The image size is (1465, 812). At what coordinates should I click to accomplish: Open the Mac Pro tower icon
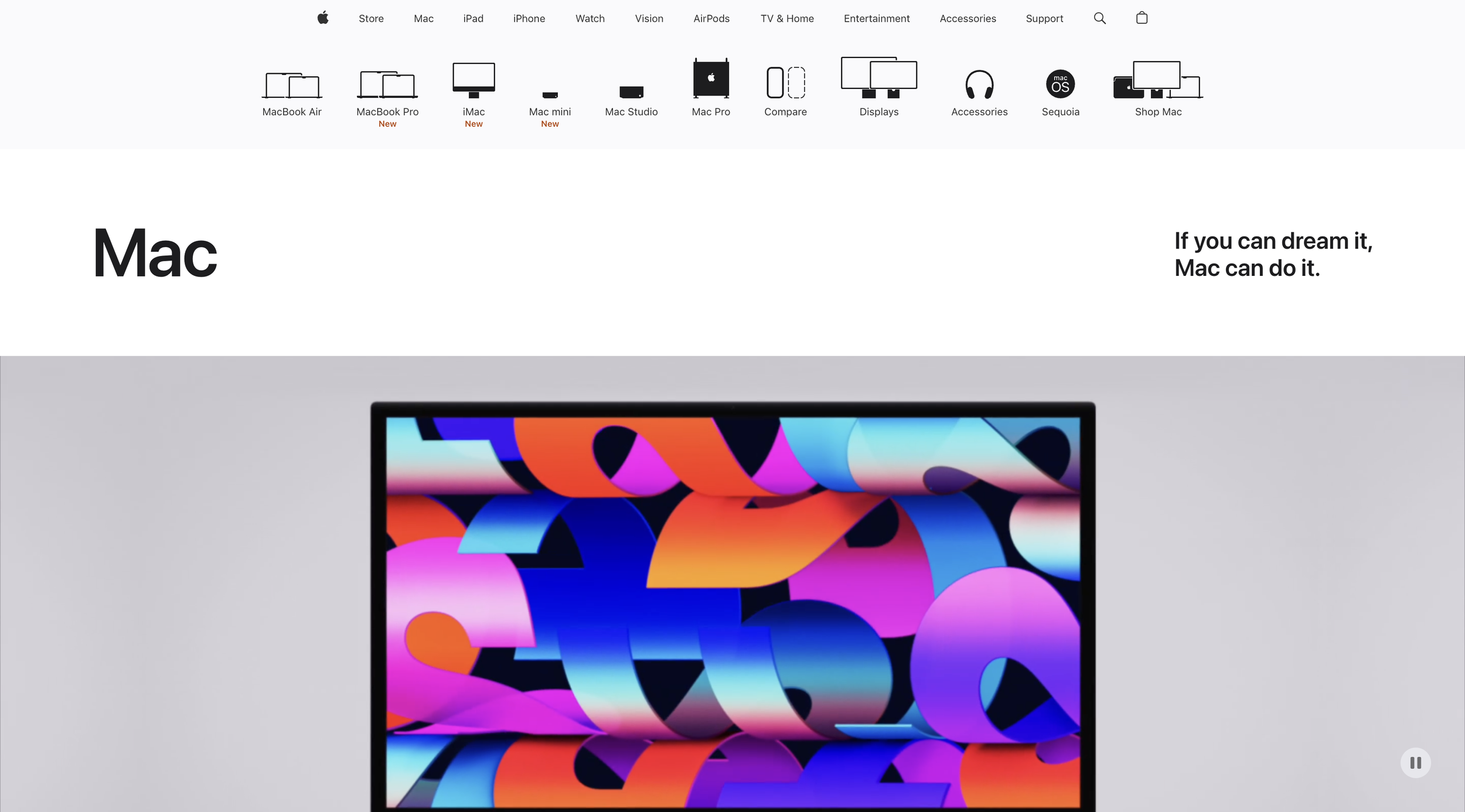click(711, 79)
